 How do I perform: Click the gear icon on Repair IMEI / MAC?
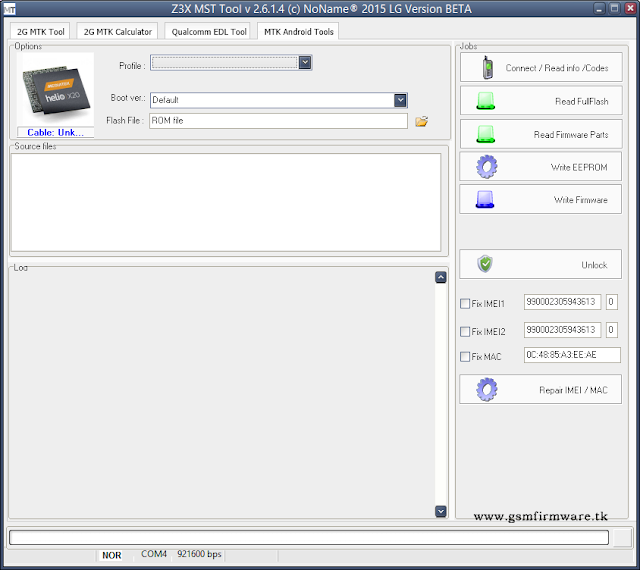pyautogui.click(x=487, y=390)
